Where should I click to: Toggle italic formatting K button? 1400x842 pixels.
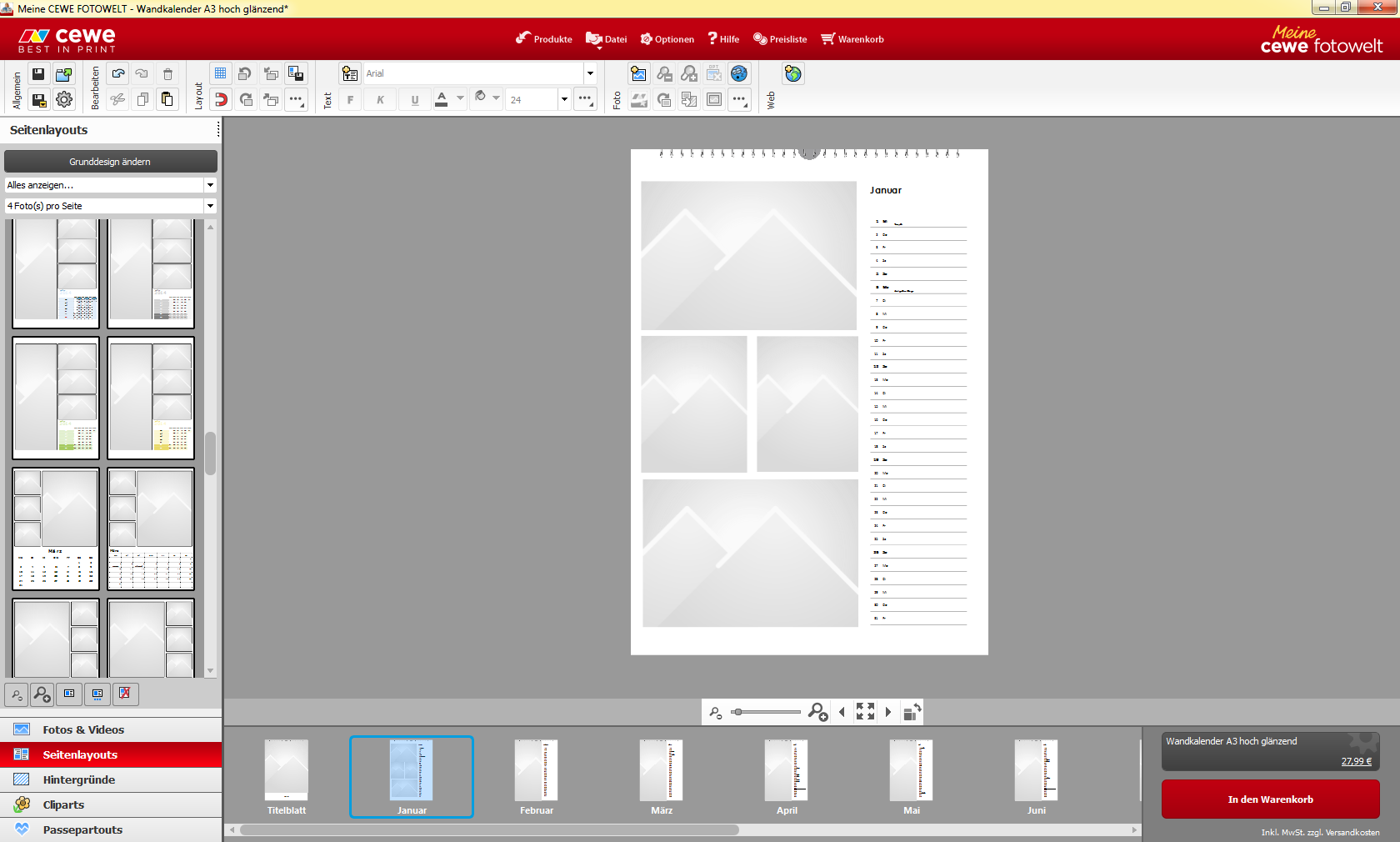(381, 100)
